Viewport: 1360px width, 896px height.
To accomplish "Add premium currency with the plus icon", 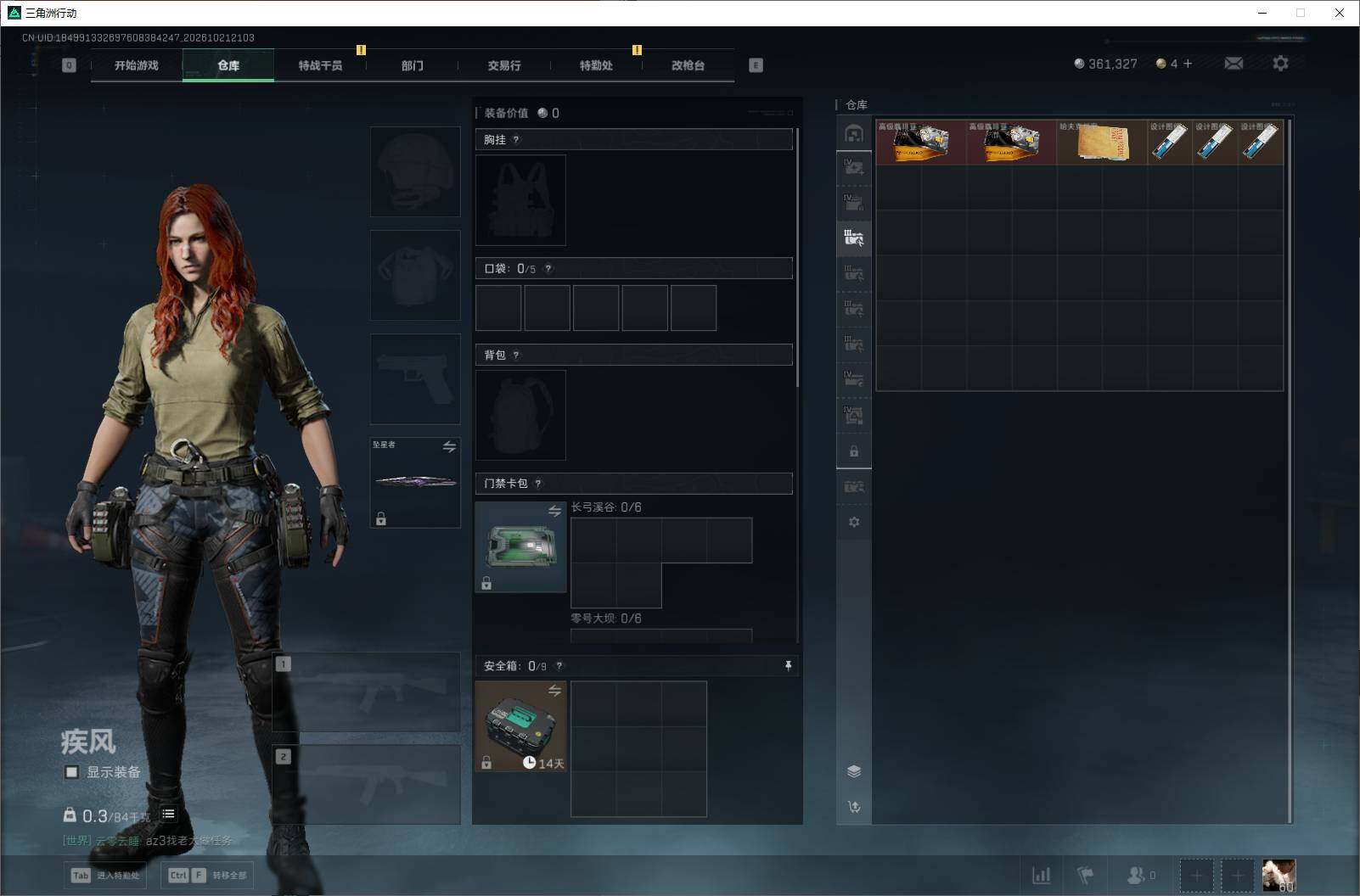I will [x=1188, y=64].
